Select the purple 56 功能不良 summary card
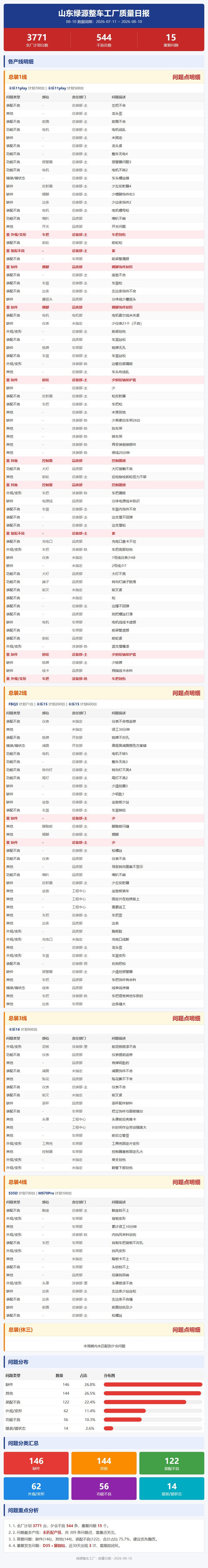This screenshot has width=208, height=1568. point(104,1489)
